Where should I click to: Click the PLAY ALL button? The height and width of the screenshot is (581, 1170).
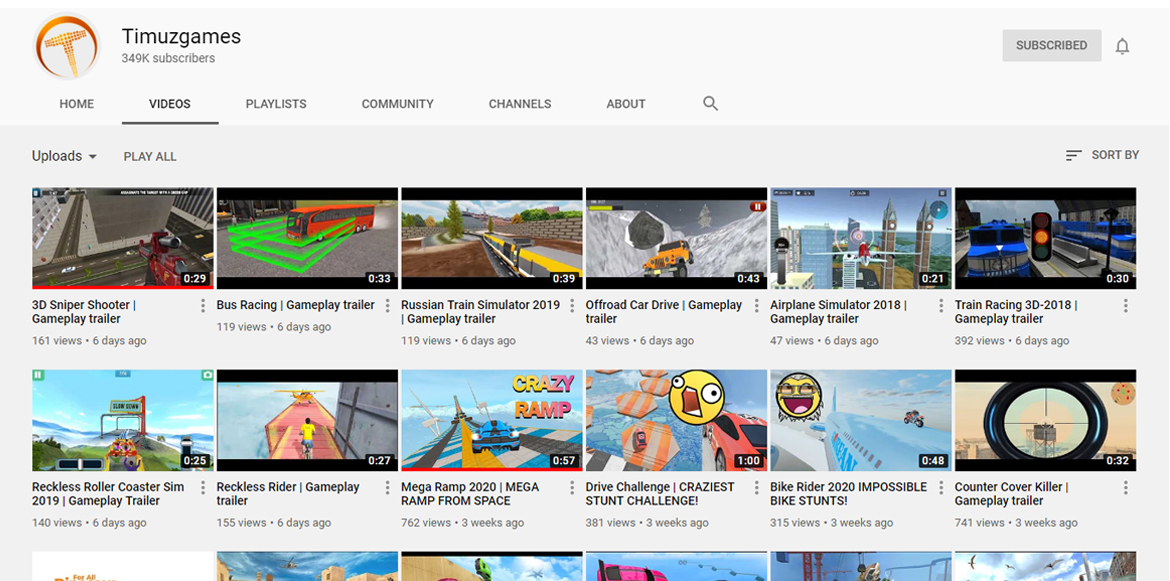[150, 157]
